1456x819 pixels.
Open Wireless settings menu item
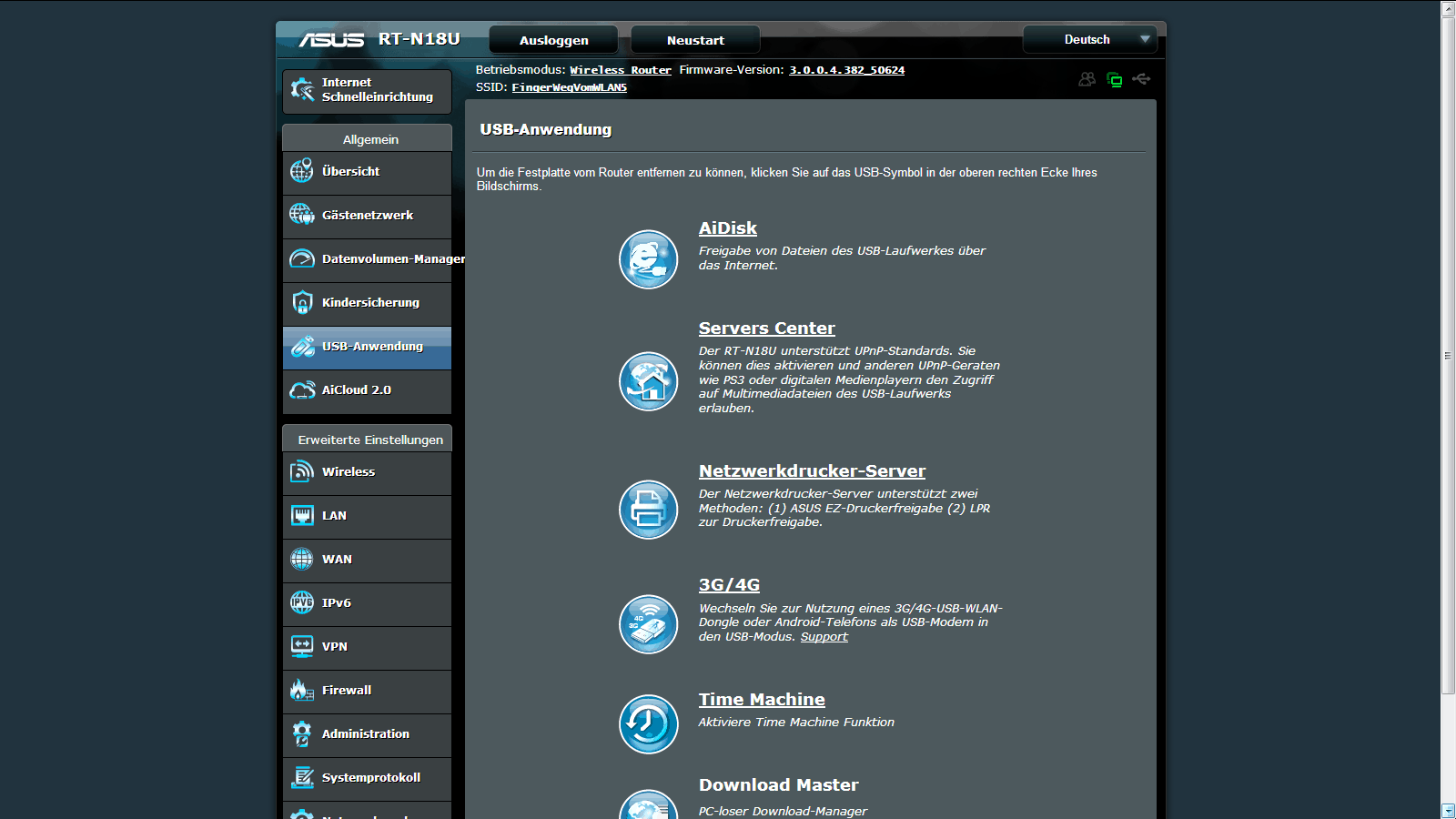[x=367, y=473]
